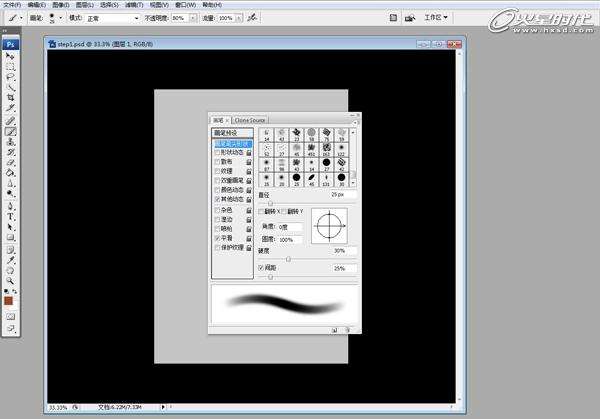This screenshot has height=419, width=600.
Task: Open 流量 flow slider arrow
Action: (x=238, y=18)
